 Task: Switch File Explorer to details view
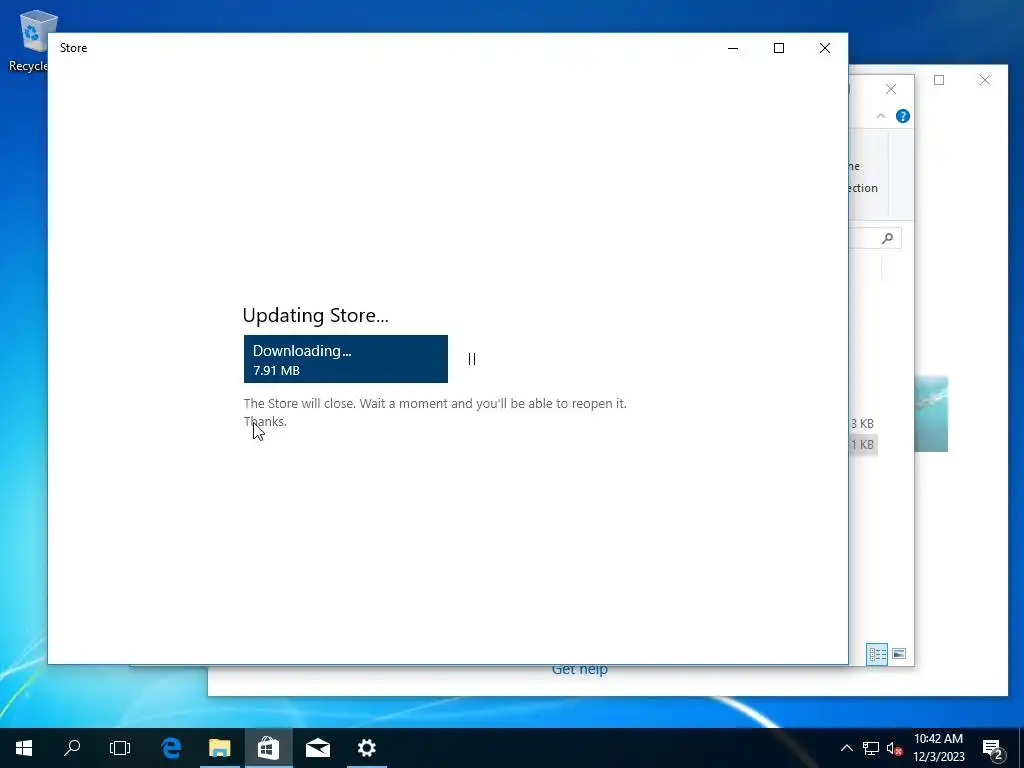point(877,654)
